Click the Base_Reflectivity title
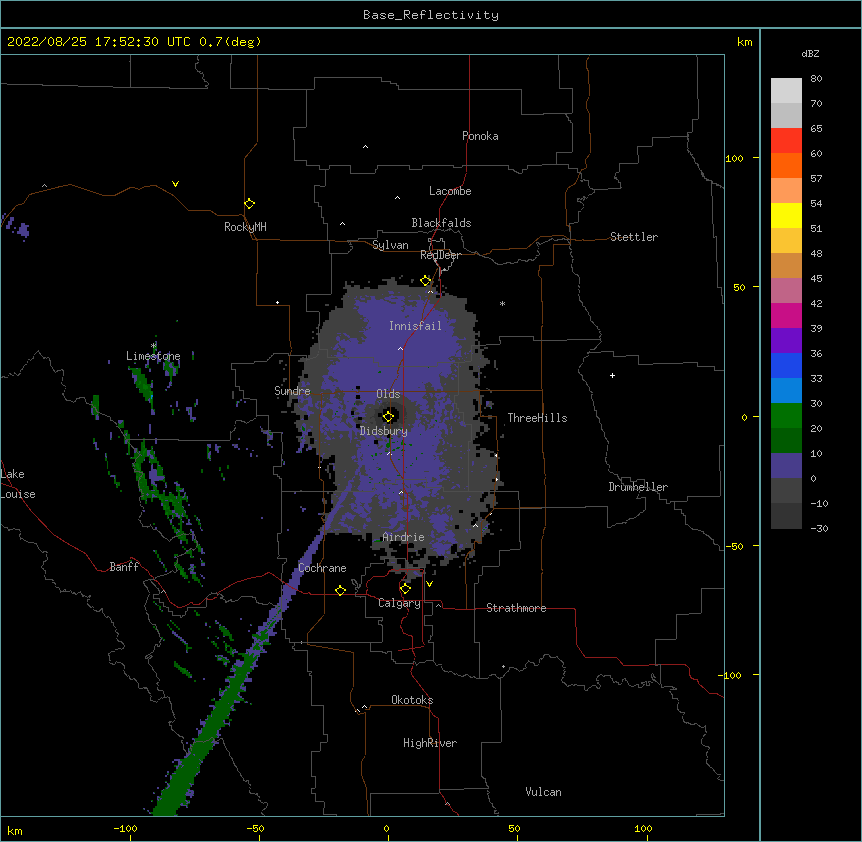 click(x=431, y=15)
